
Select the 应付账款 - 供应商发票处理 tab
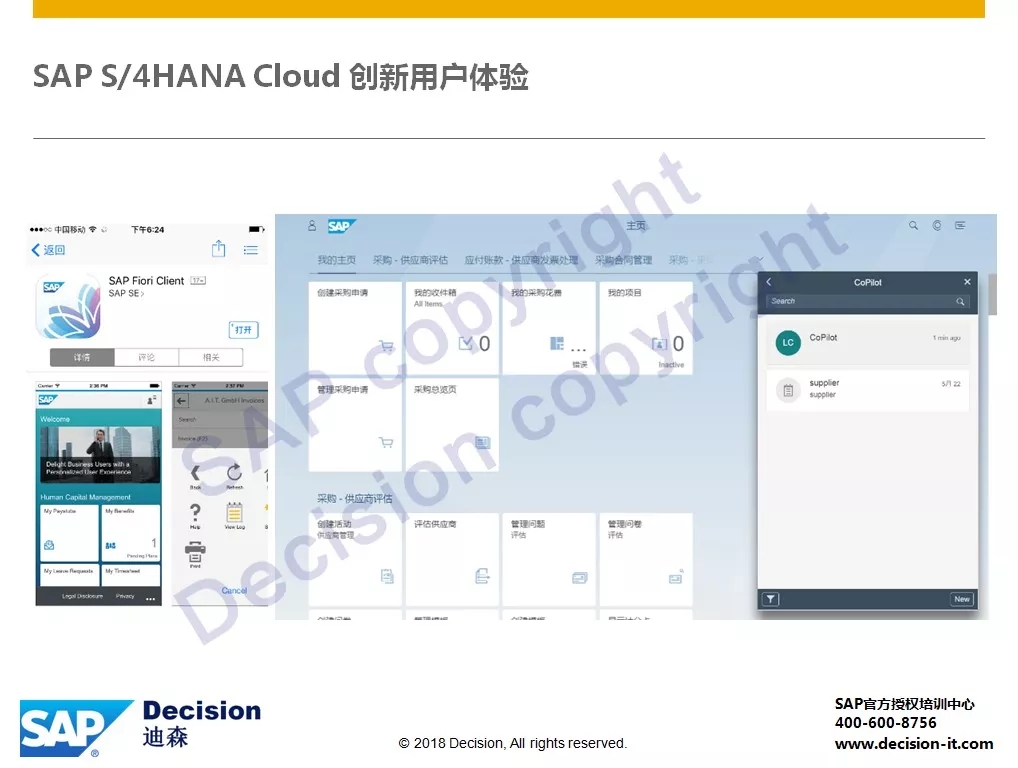click(x=521, y=260)
